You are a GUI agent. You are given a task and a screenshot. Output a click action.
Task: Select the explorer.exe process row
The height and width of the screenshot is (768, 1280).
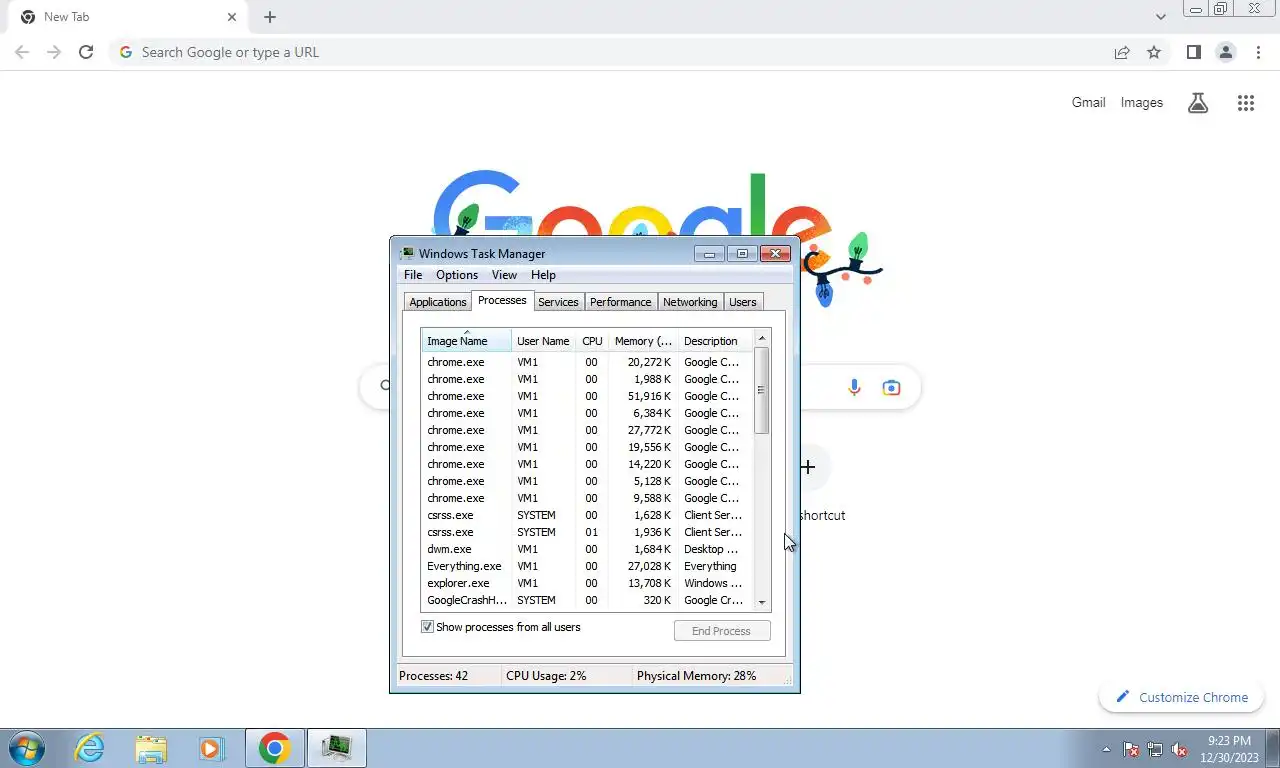587,583
